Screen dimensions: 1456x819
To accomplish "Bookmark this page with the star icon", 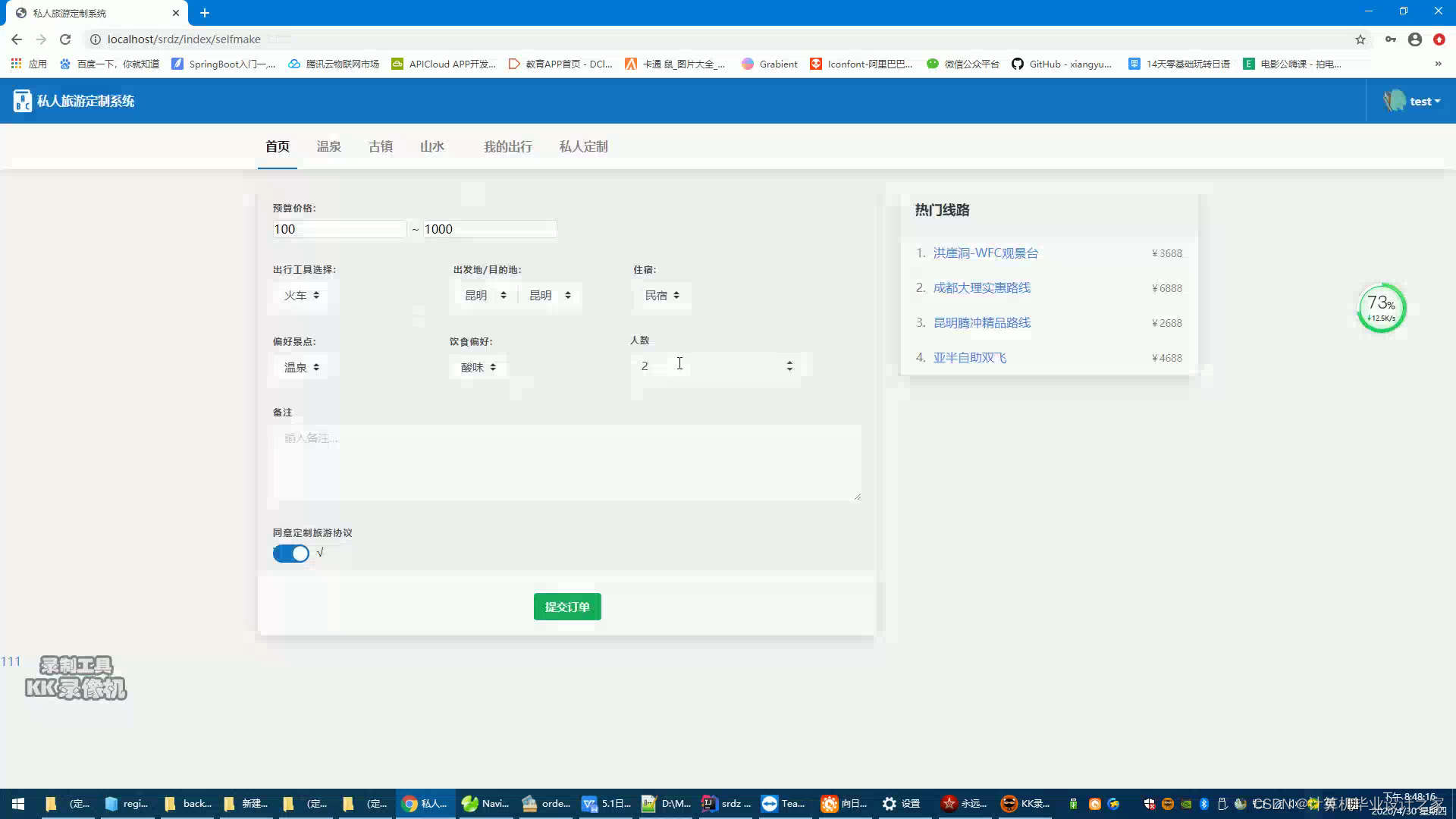I will (1360, 39).
